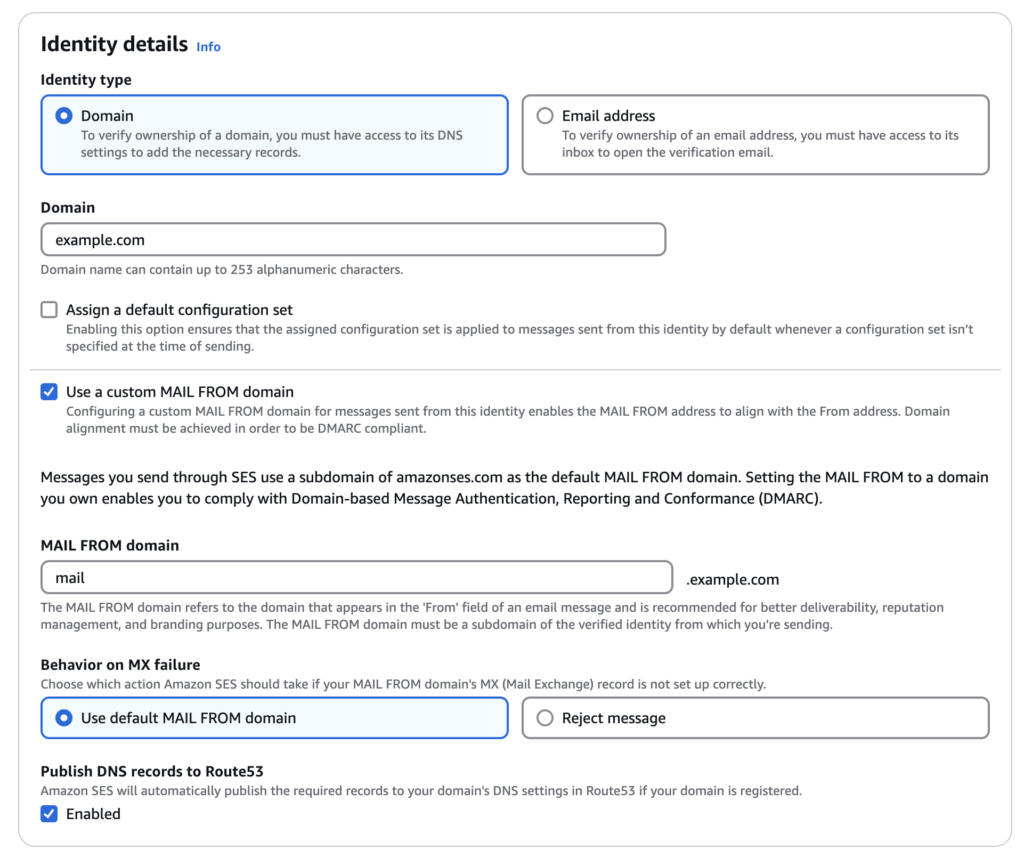Image resolution: width=1024 pixels, height=858 pixels.
Task: Click the .example.com suffix text
Action: (x=732, y=579)
